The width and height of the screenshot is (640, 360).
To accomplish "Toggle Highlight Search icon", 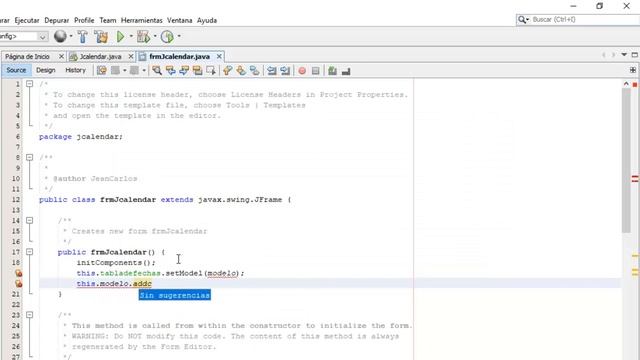I will coord(198,71).
